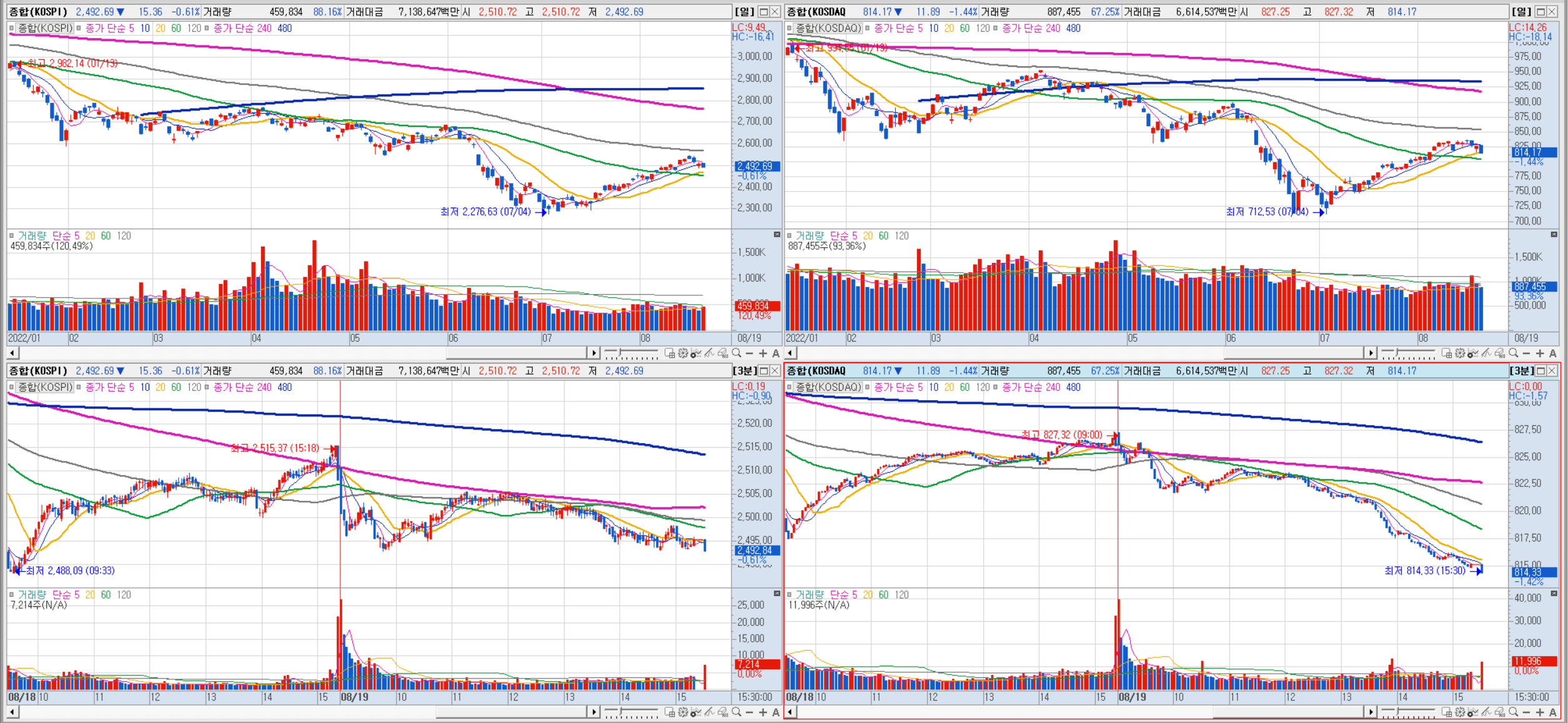Select drawing tool icon in KOSPI 3-minute chart
Viewport: 1568px width, 723px height.
coord(709,712)
